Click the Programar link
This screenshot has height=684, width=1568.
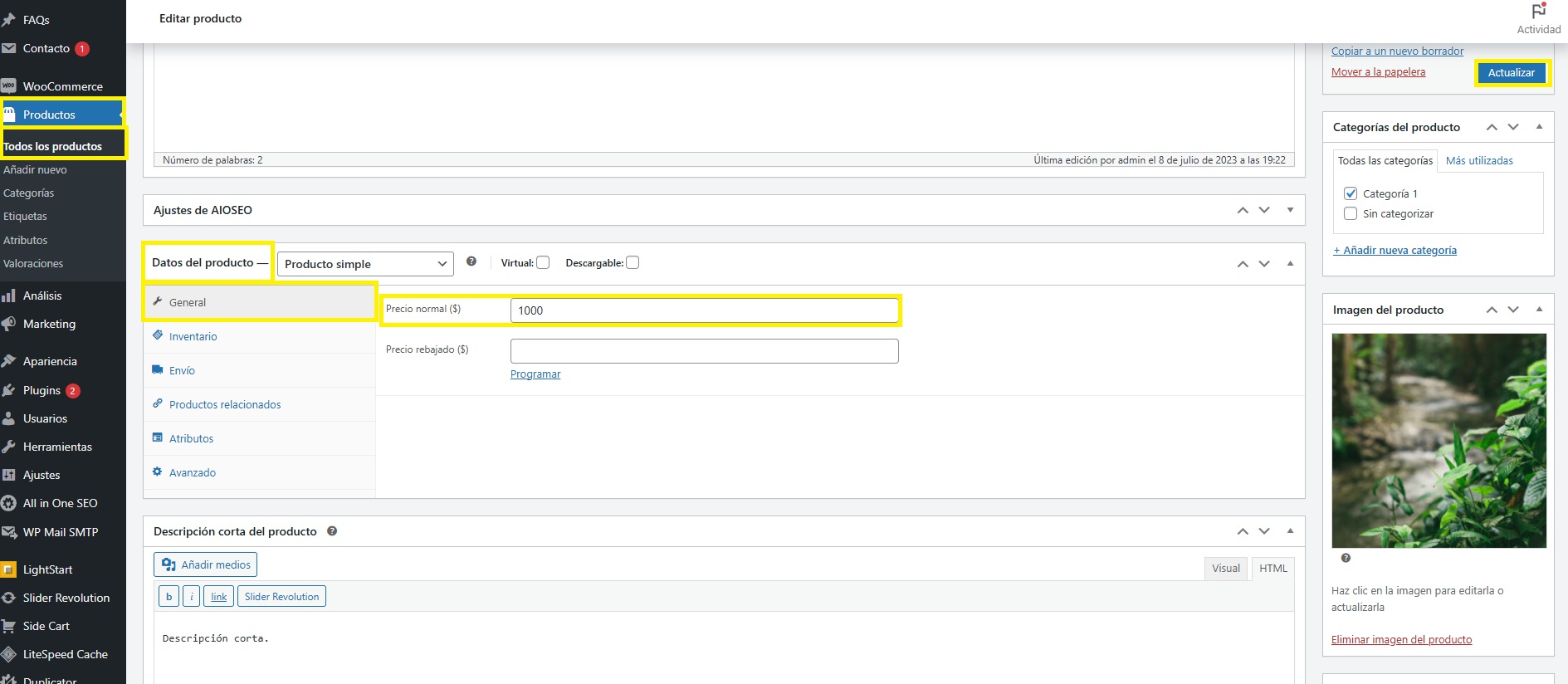pyautogui.click(x=535, y=374)
